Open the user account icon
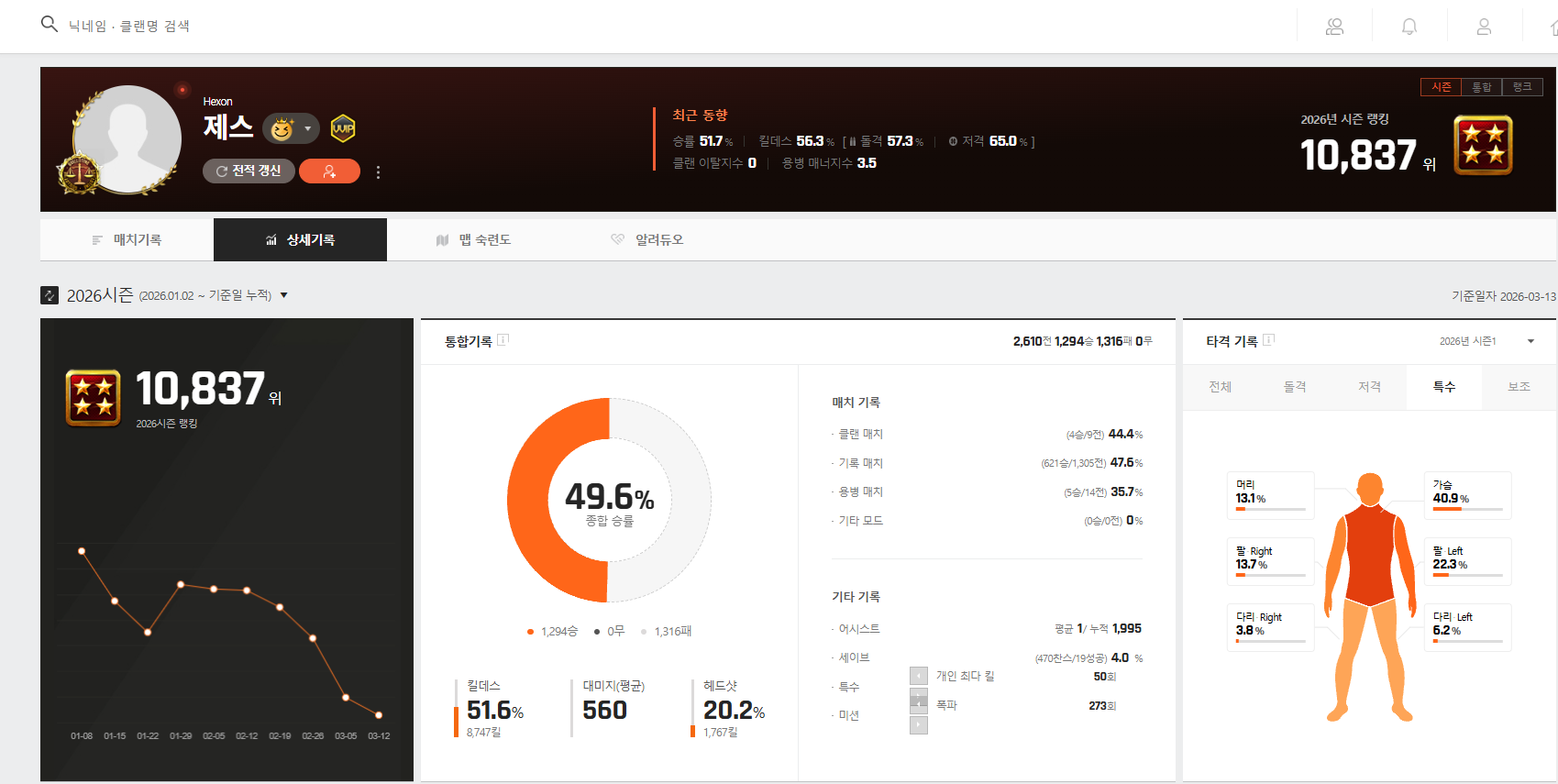1558x784 pixels. (1484, 27)
